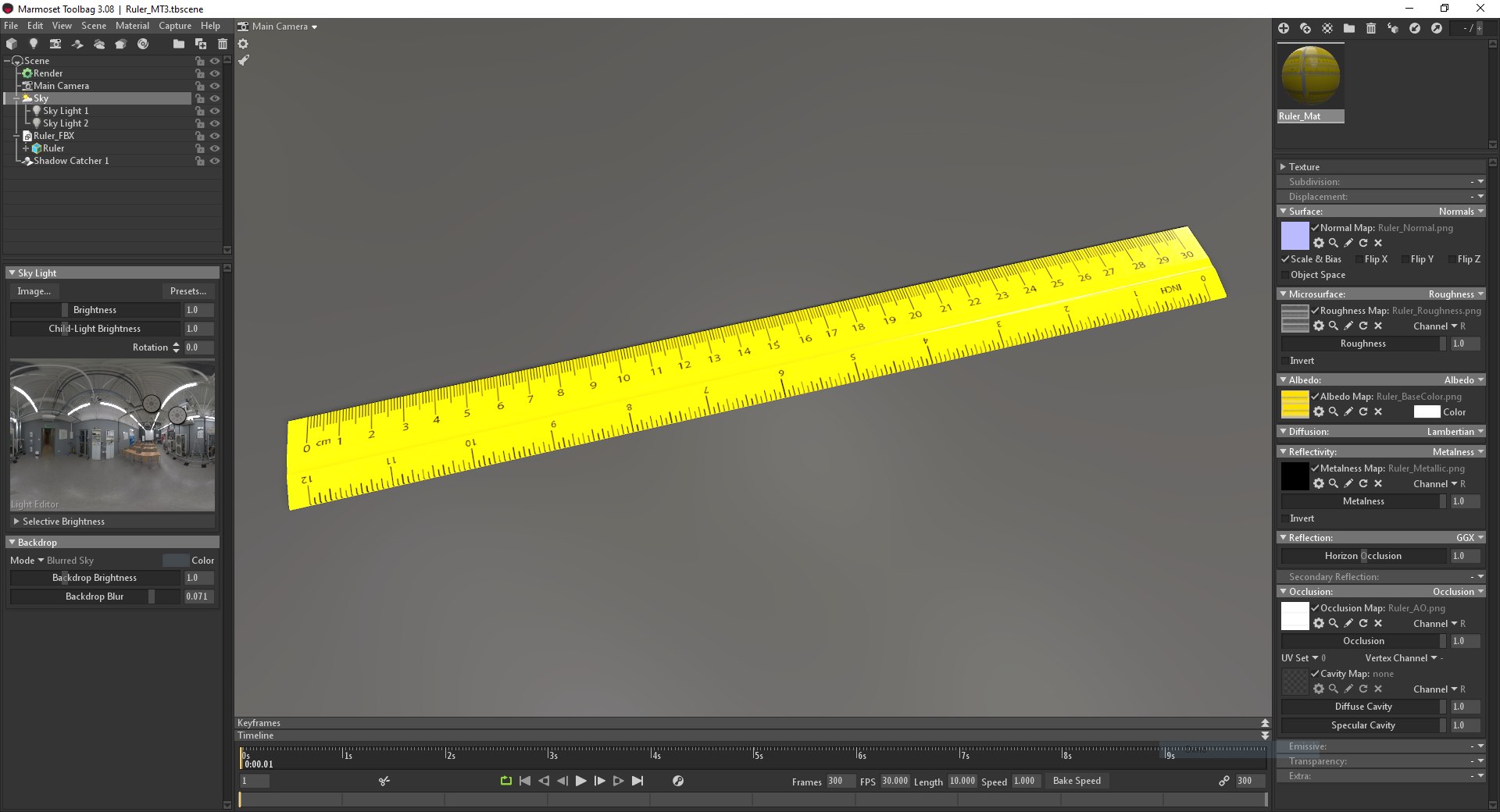Play the animation timeline
Viewport: 1500px width, 812px height.
[x=580, y=781]
